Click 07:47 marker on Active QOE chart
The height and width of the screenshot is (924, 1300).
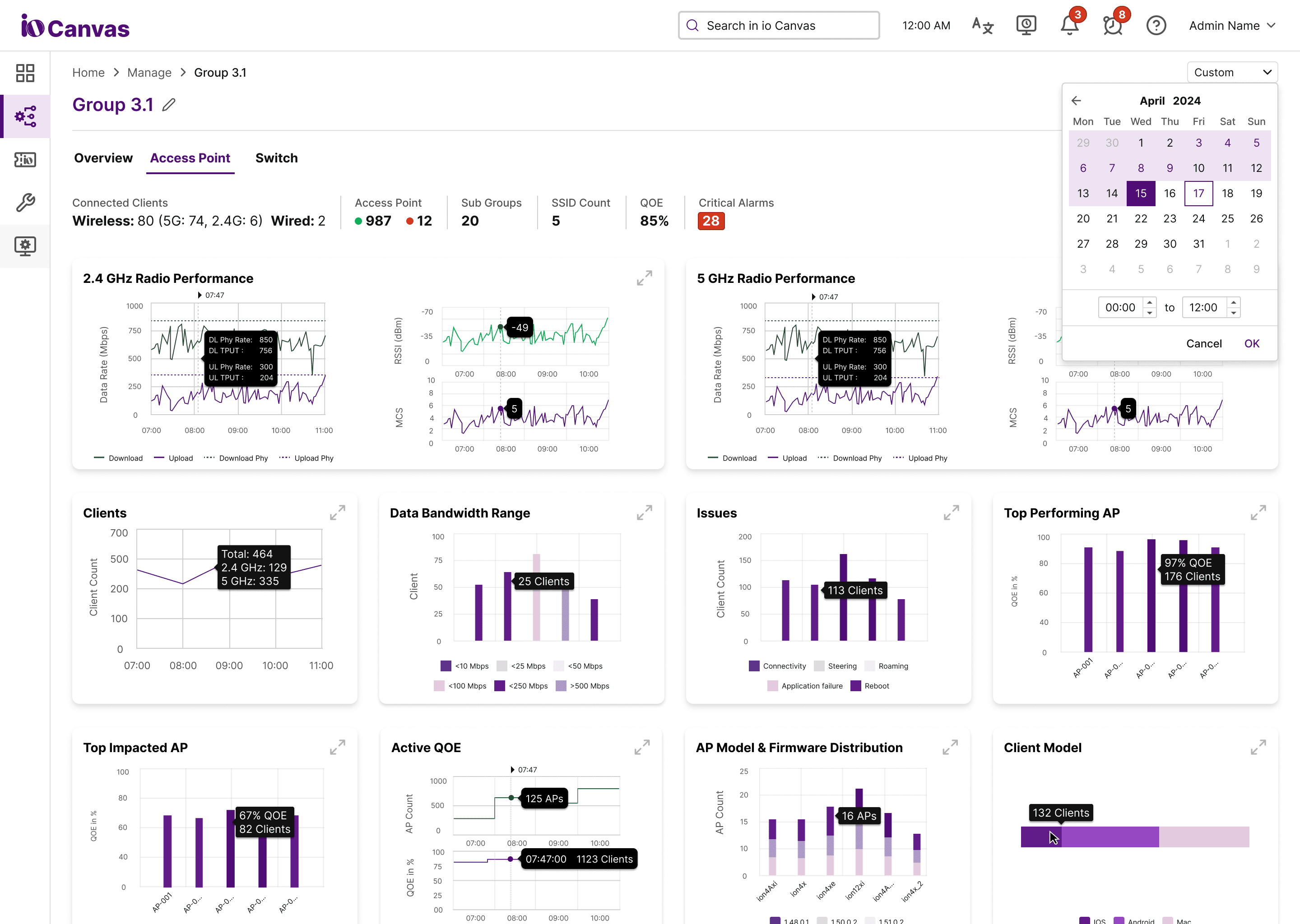coord(524,769)
